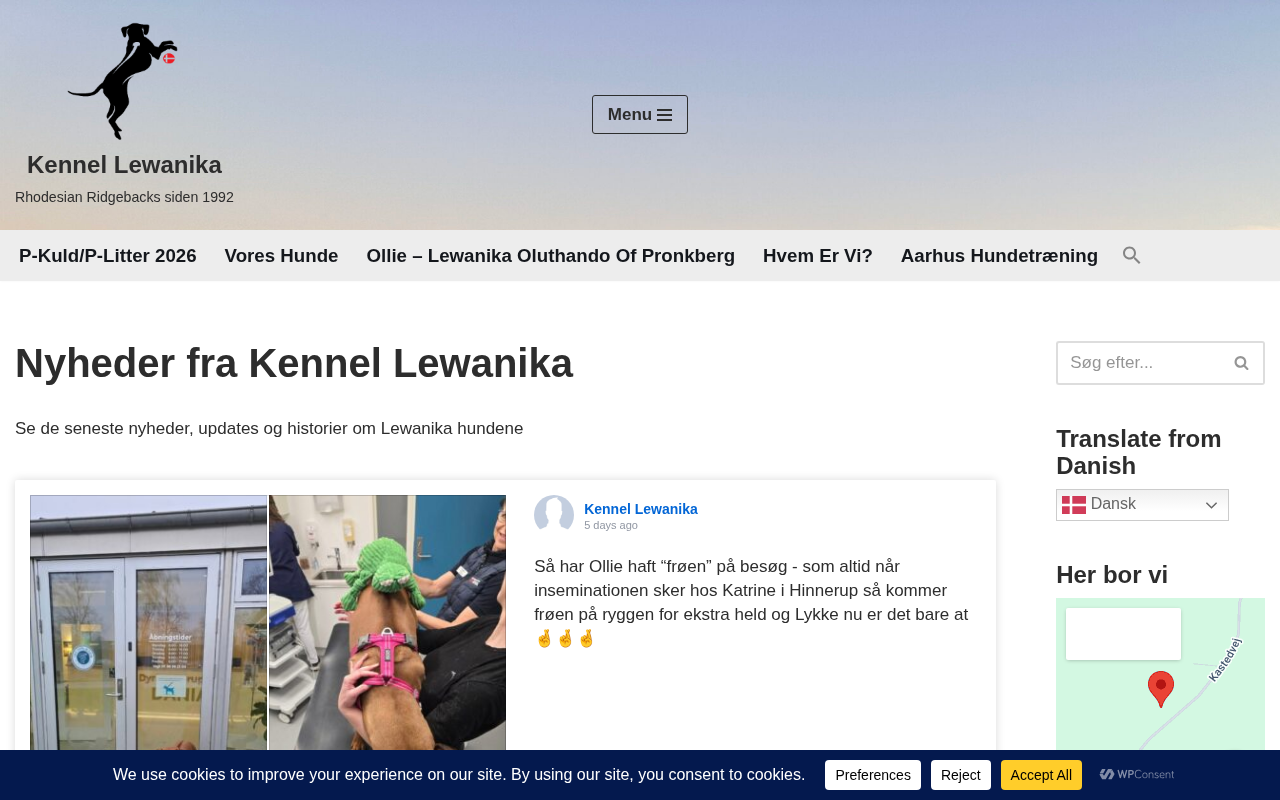Open the search magnifier in navigation bar
The height and width of the screenshot is (800, 1280).
coord(1131,255)
